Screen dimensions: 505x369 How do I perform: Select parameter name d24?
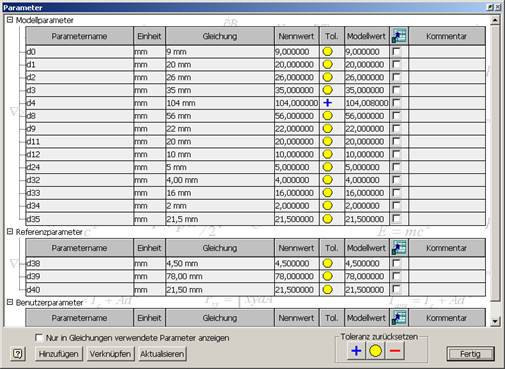pyautogui.click(x=79, y=167)
